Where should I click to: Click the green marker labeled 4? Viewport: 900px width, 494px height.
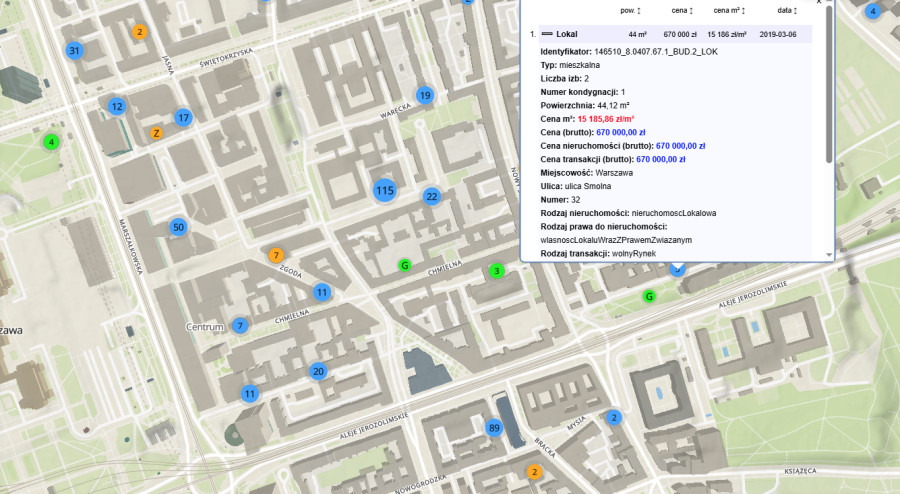point(50,142)
